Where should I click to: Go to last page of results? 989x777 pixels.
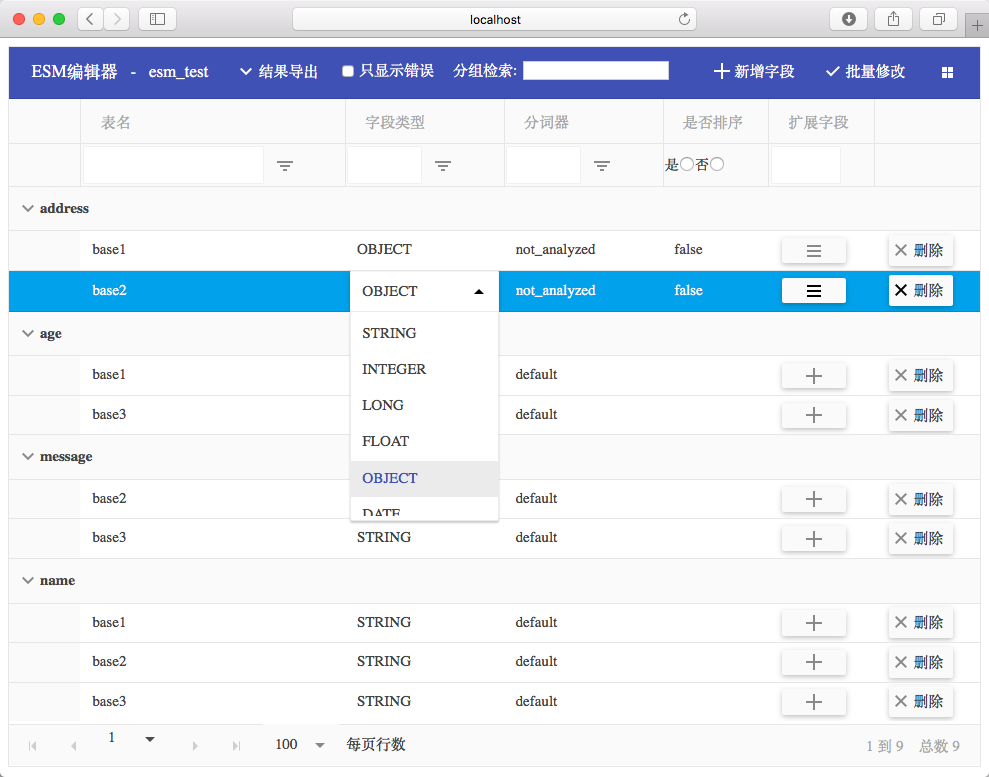(237, 745)
